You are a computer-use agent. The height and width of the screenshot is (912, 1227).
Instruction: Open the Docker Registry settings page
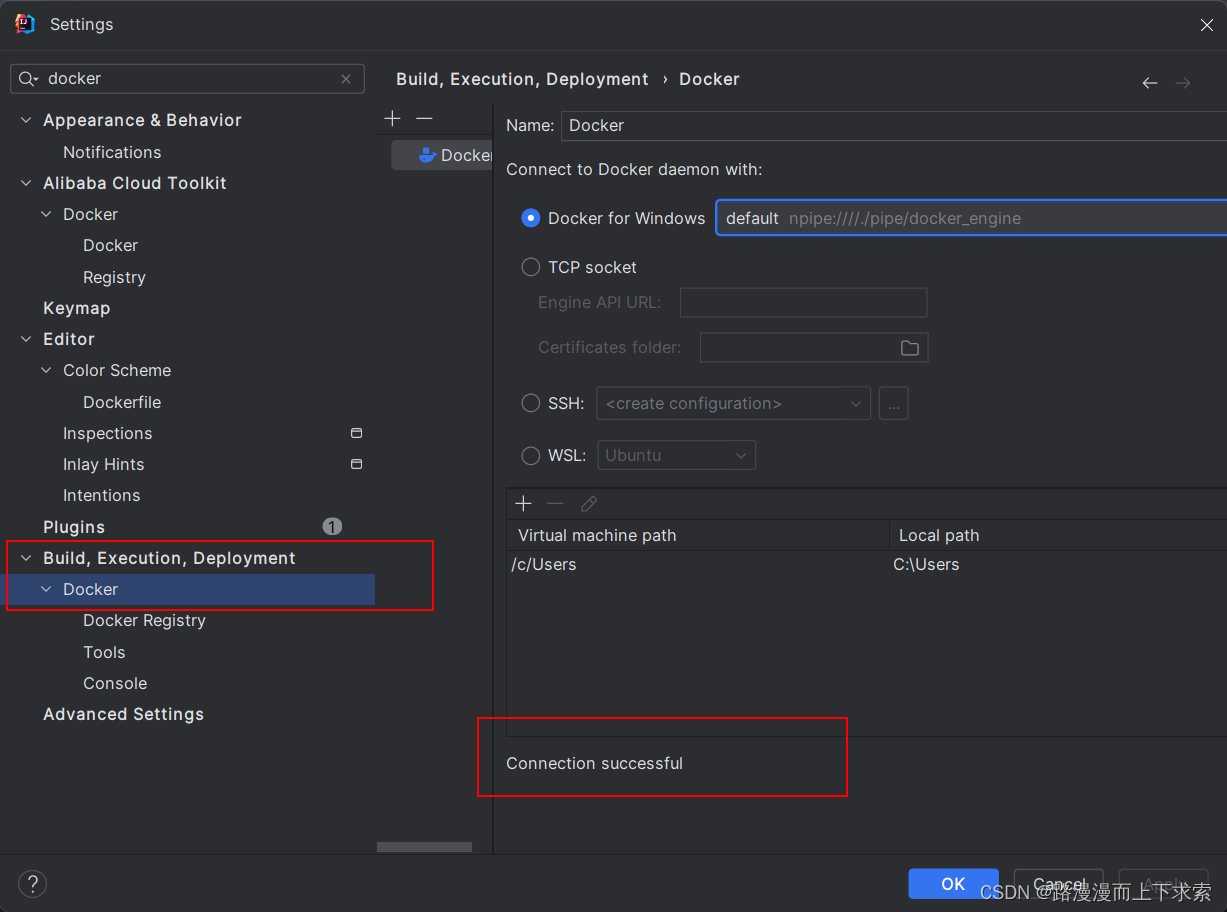click(144, 620)
